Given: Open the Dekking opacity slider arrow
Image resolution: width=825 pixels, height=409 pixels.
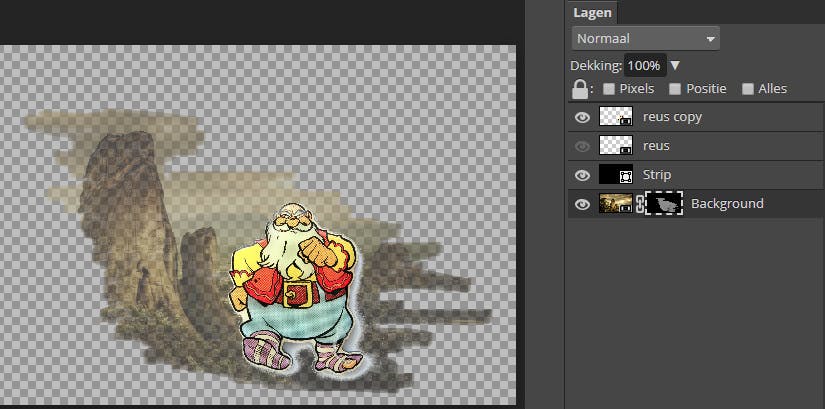Looking at the screenshot, I should coord(676,66).
